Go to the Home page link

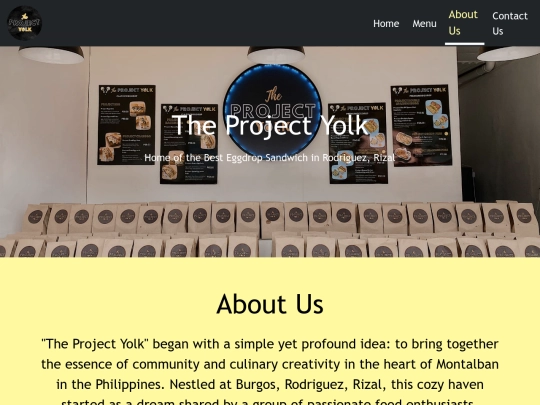point(386,23)
